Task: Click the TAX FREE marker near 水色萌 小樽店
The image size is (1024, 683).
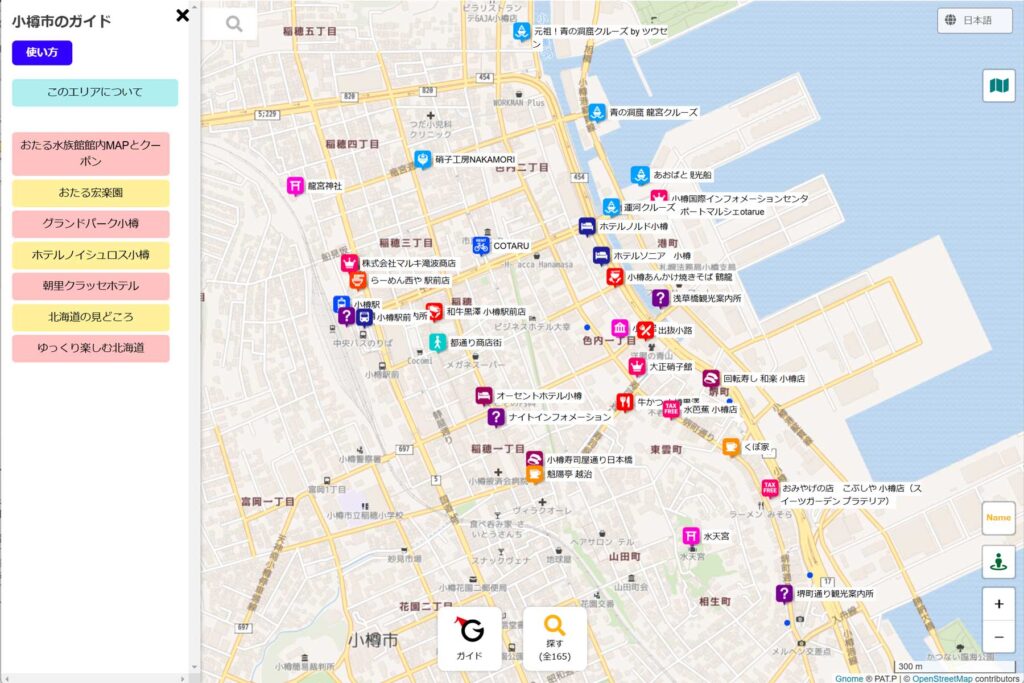Action: point(672,409)
